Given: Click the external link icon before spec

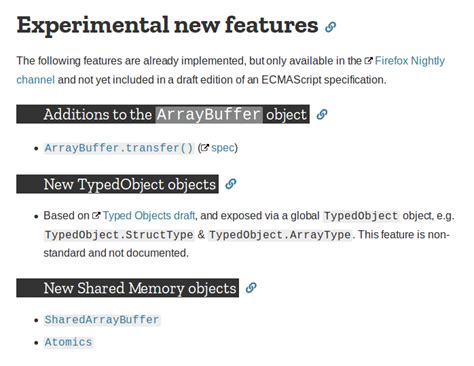Looking at the screenshot, I should click(205, 148).
